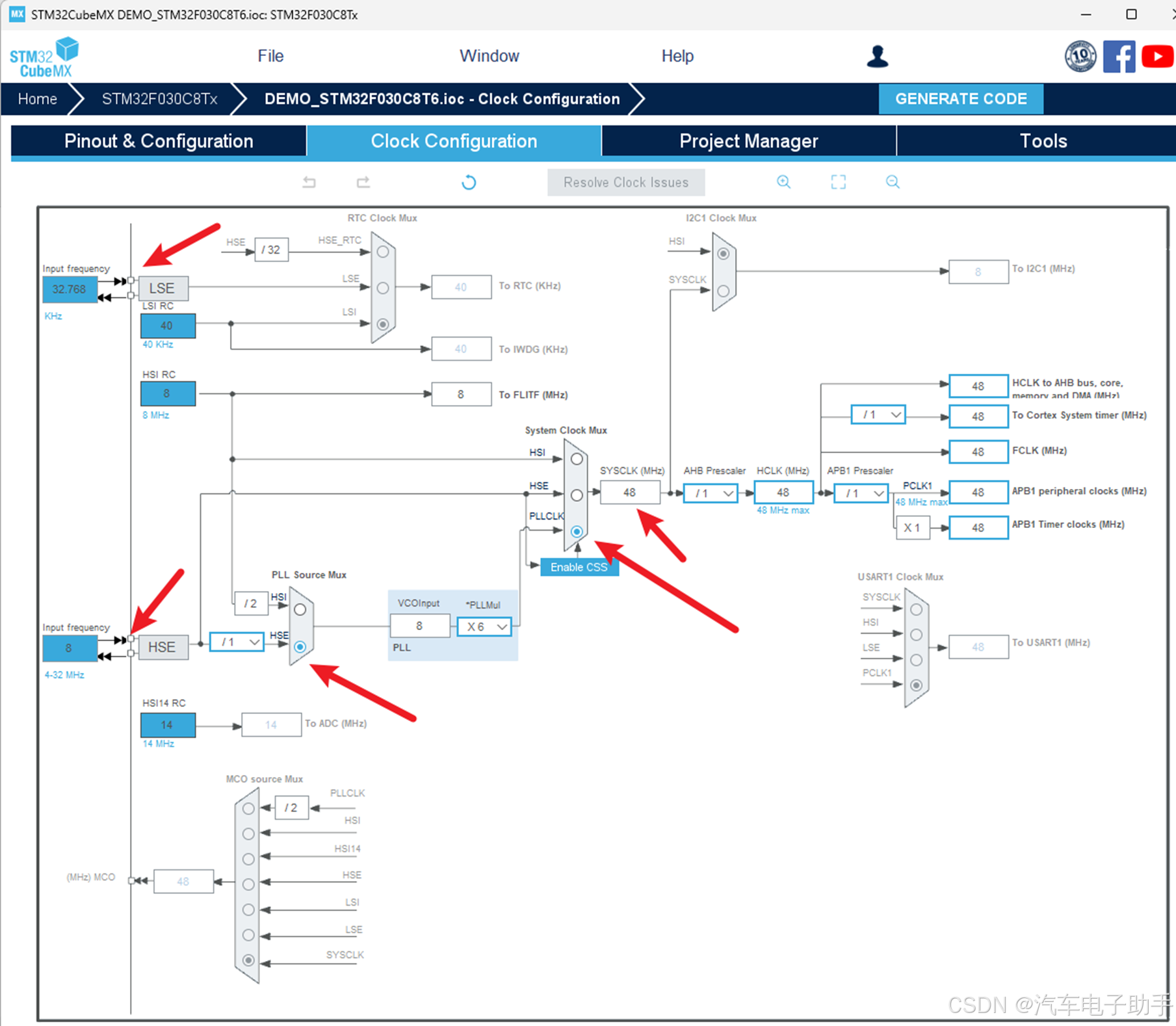
Task: Click the LSI RC 40 KHz block
Action: (168, 326)
